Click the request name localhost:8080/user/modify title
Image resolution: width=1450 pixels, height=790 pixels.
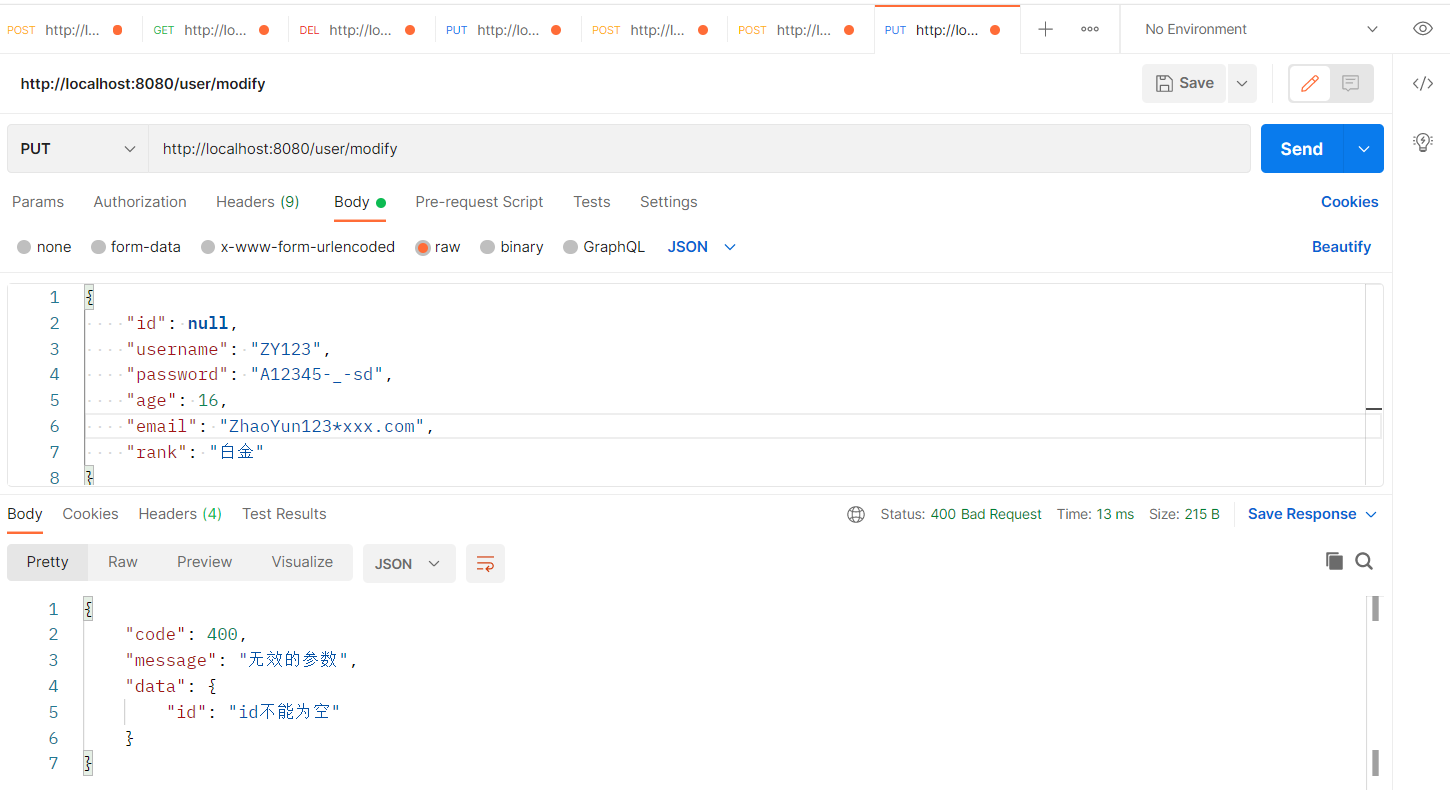point(143,84)
